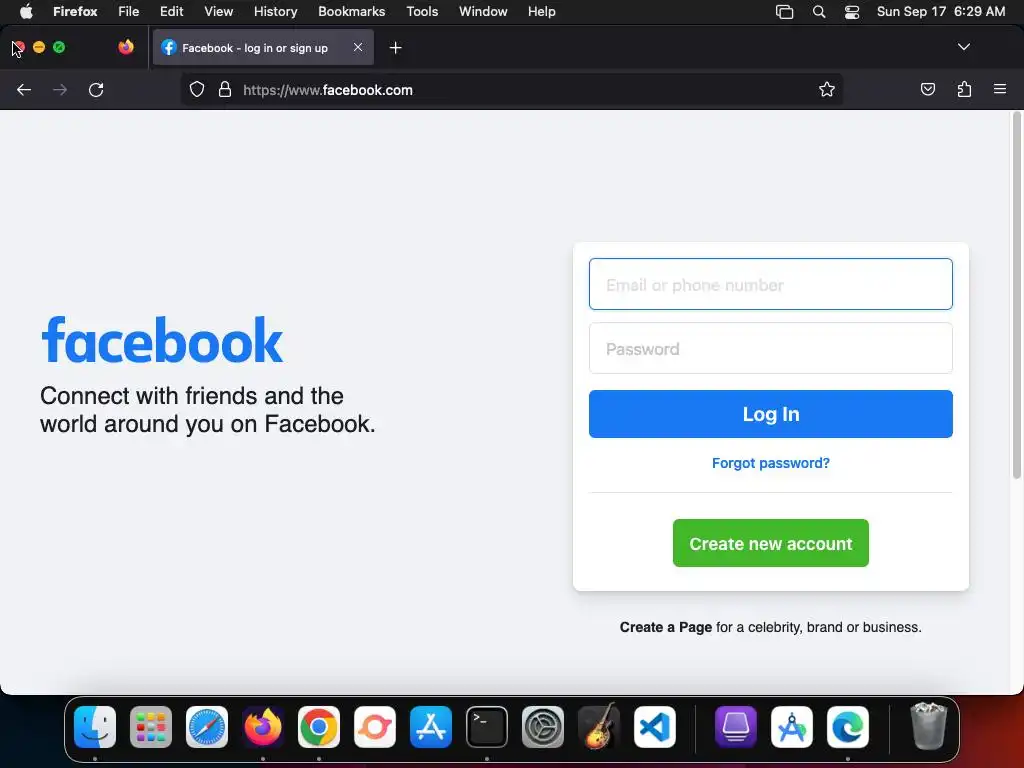
Task: Open Firefox application hamburger menu
Action: point(1000,89)
